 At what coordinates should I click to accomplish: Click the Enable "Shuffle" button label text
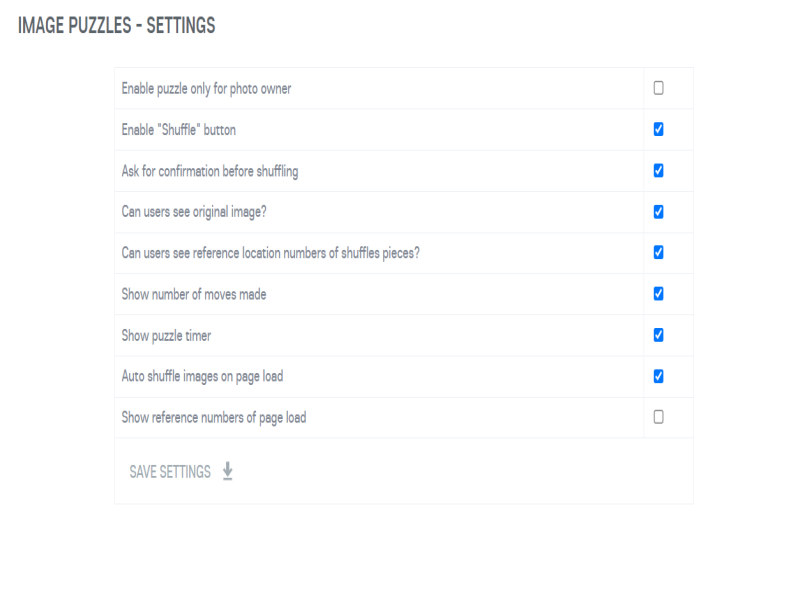point(178,130)
